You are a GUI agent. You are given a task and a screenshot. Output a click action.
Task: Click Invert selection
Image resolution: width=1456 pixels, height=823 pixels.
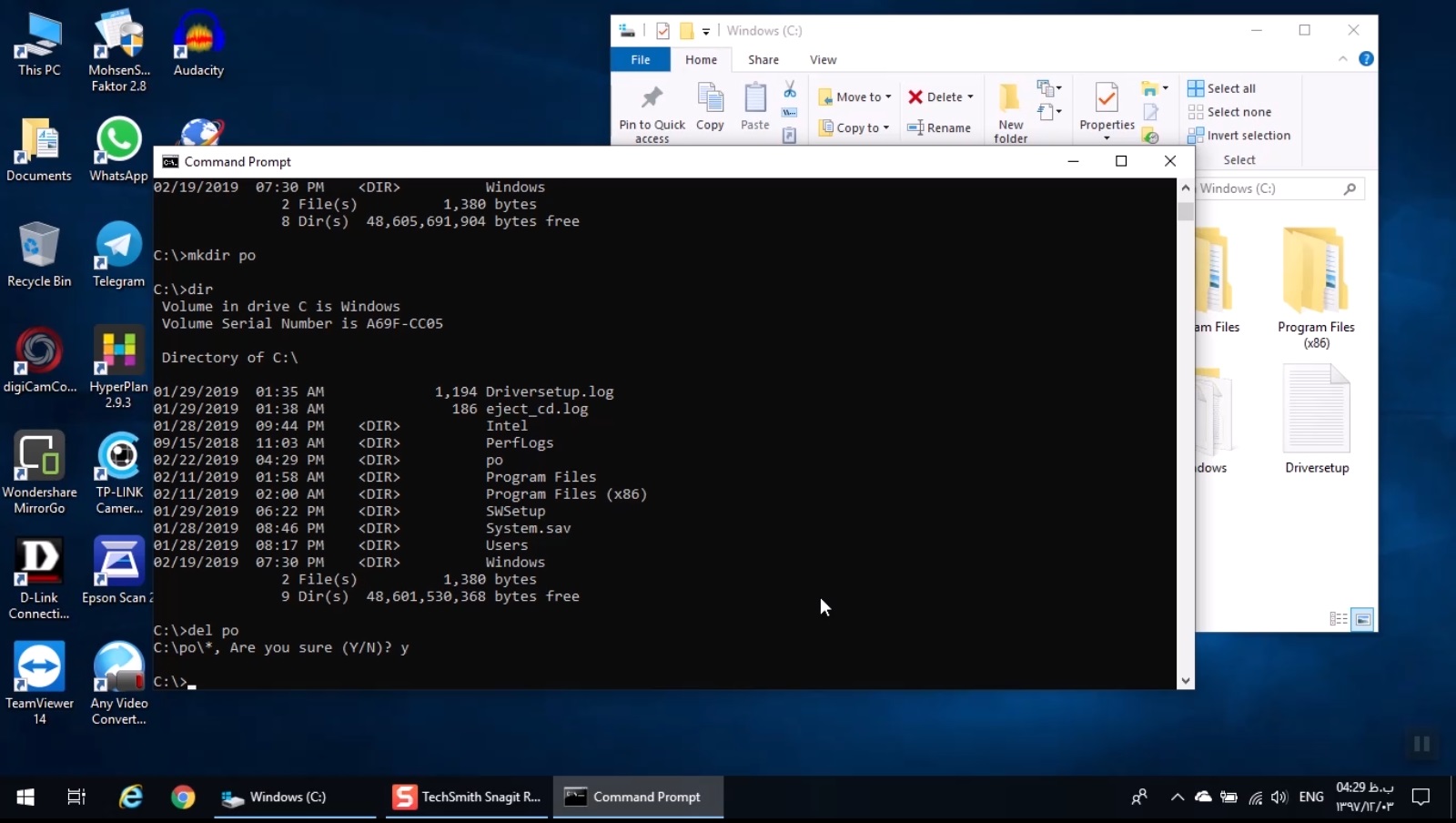[x=1239, y=135]
